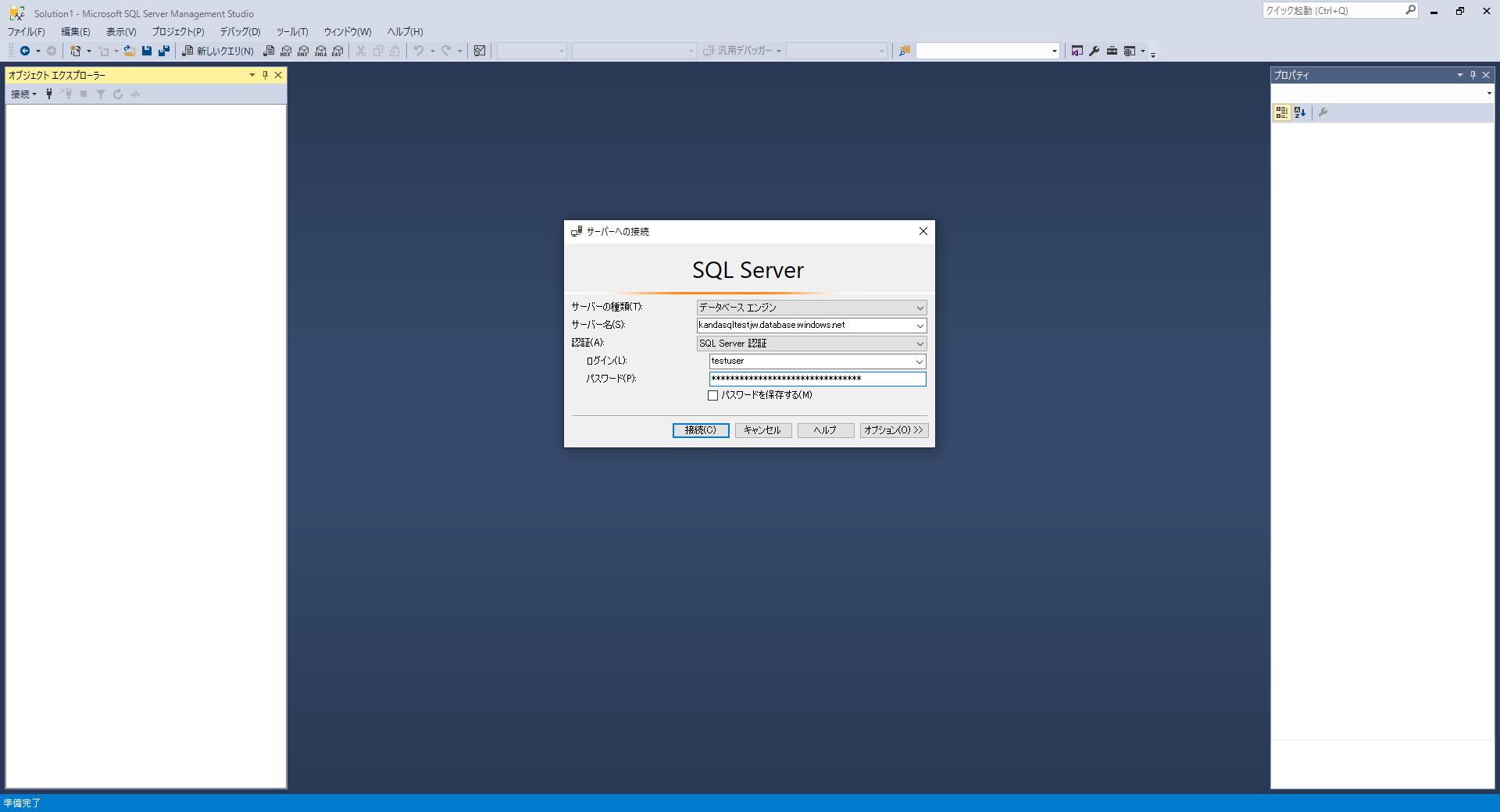Click the XMLA query toolbar icon
Image resolution: width=1500 pixels, height=812 pixels.
point(320,51)
